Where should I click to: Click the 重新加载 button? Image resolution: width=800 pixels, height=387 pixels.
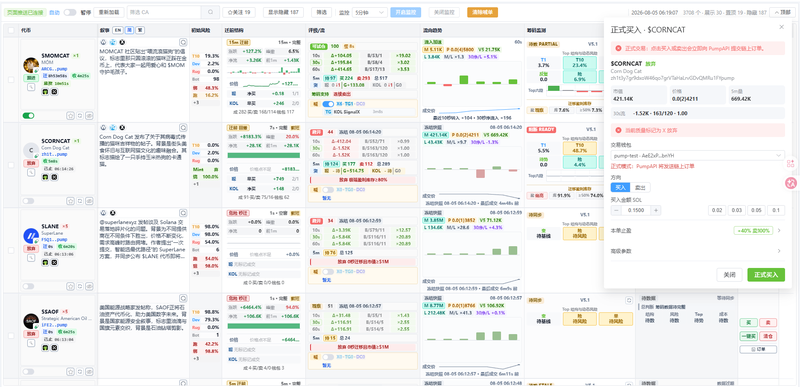point(108,12)
